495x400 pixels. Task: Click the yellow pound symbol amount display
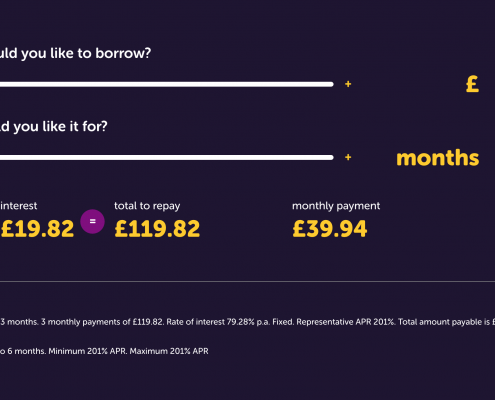(x=472, y=84)
